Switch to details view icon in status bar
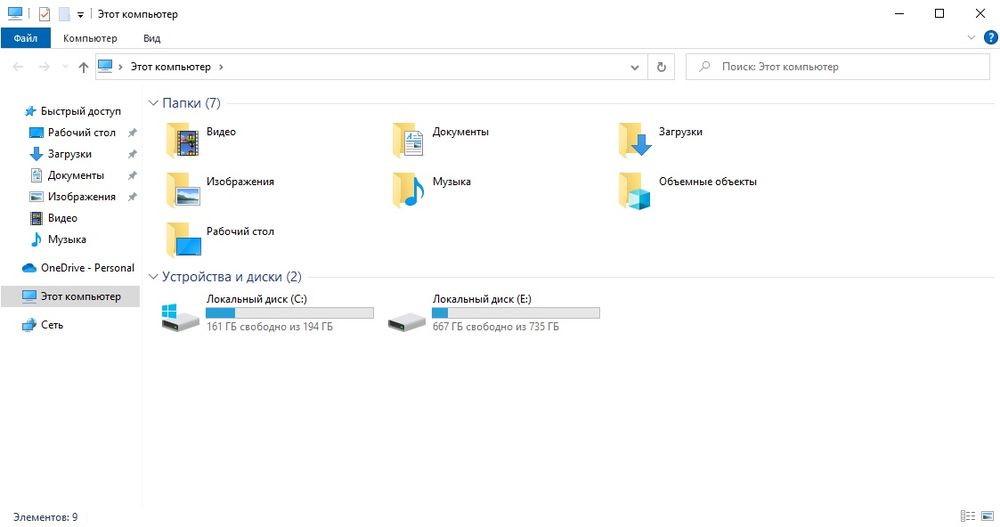Screen dimensions: 1000x527 pos(967,516)
